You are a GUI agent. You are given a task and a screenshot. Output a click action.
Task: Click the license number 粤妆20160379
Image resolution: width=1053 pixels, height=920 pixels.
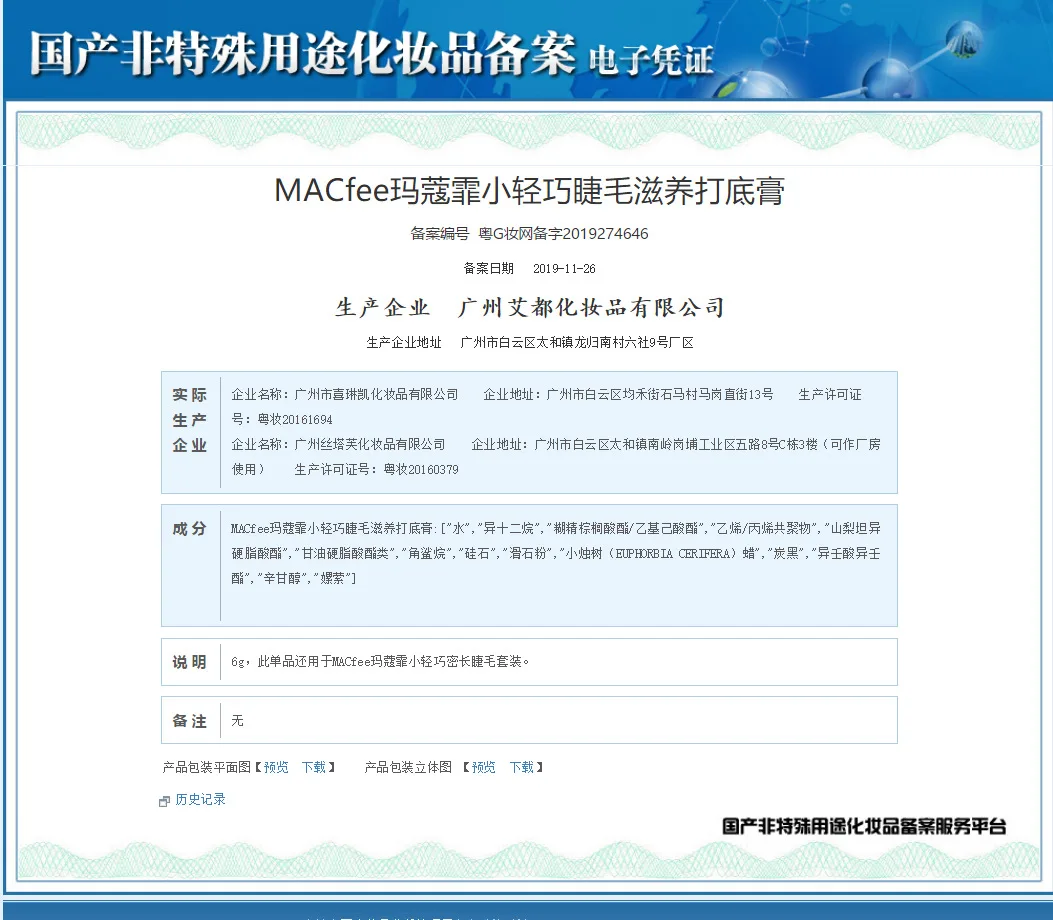(421, 469)
